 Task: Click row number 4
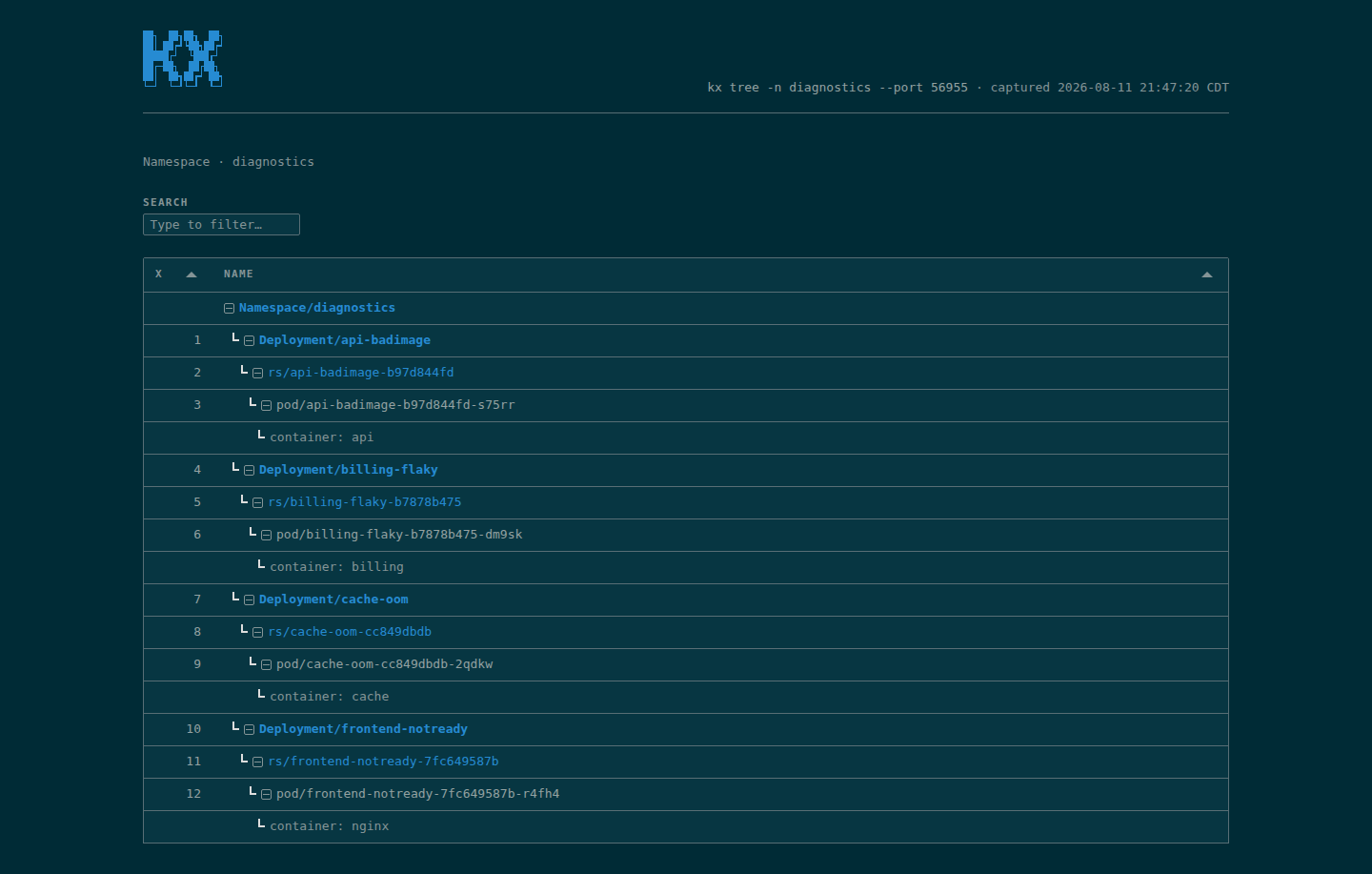(x=197, y=470)
